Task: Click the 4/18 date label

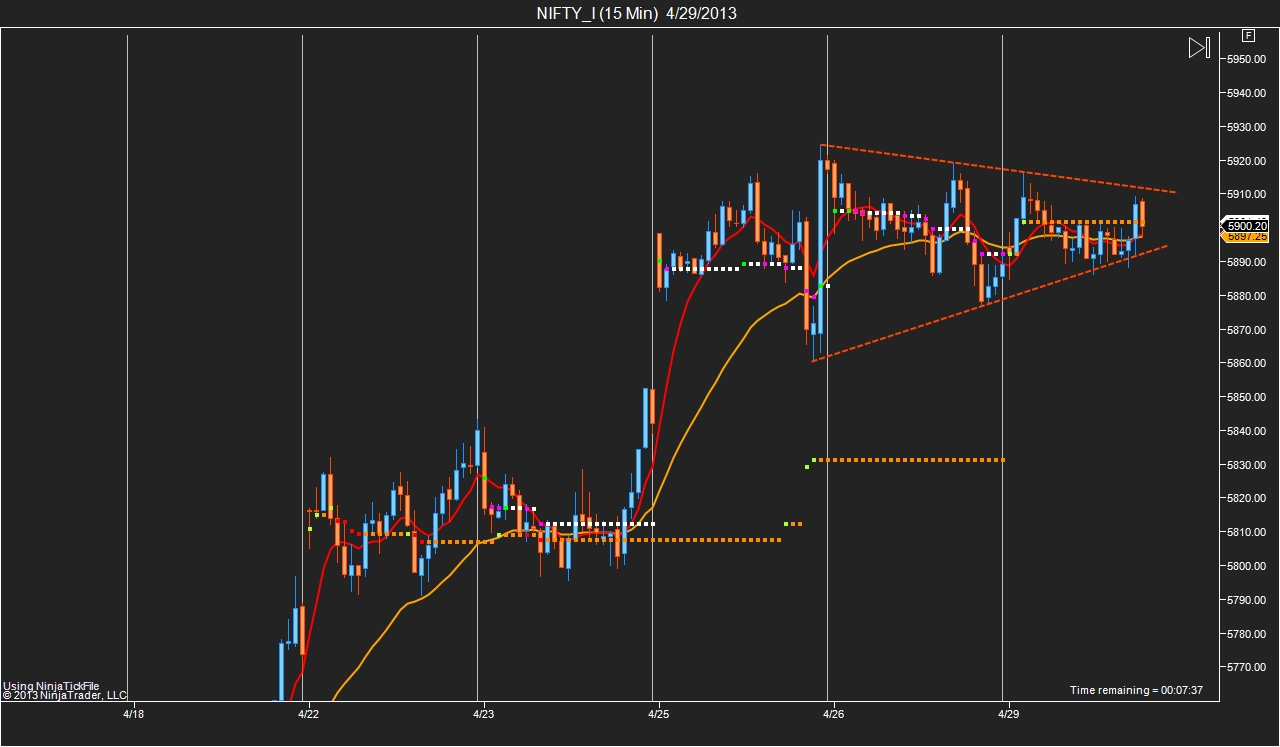Action: [x=134, y=715]
